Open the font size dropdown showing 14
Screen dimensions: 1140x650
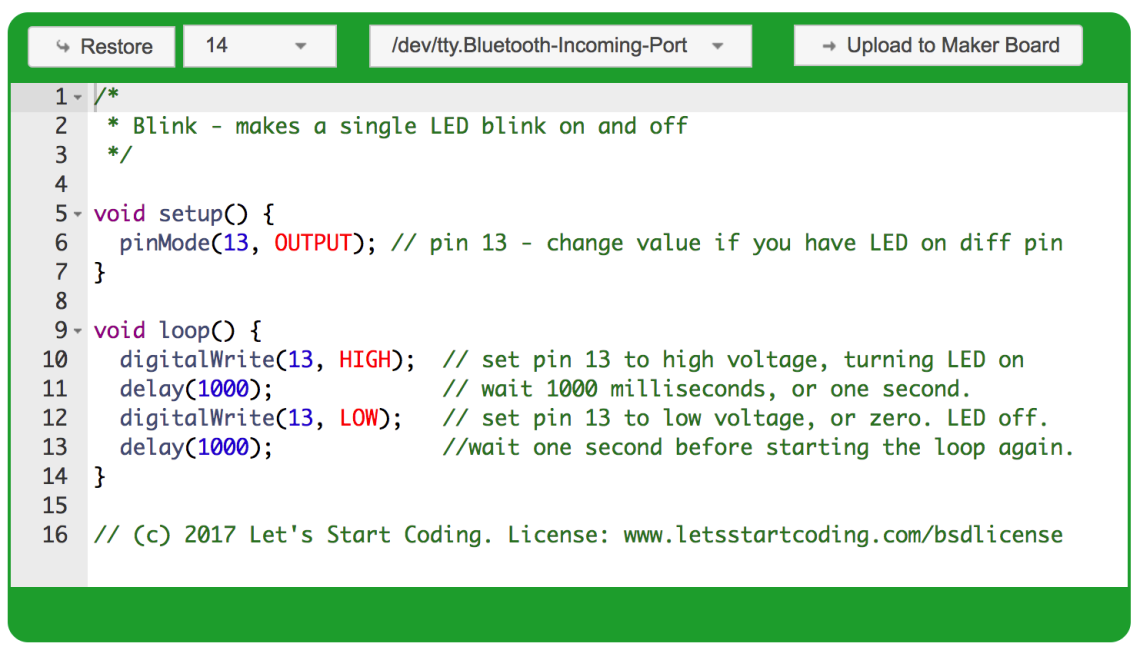[x=260, y=45]
